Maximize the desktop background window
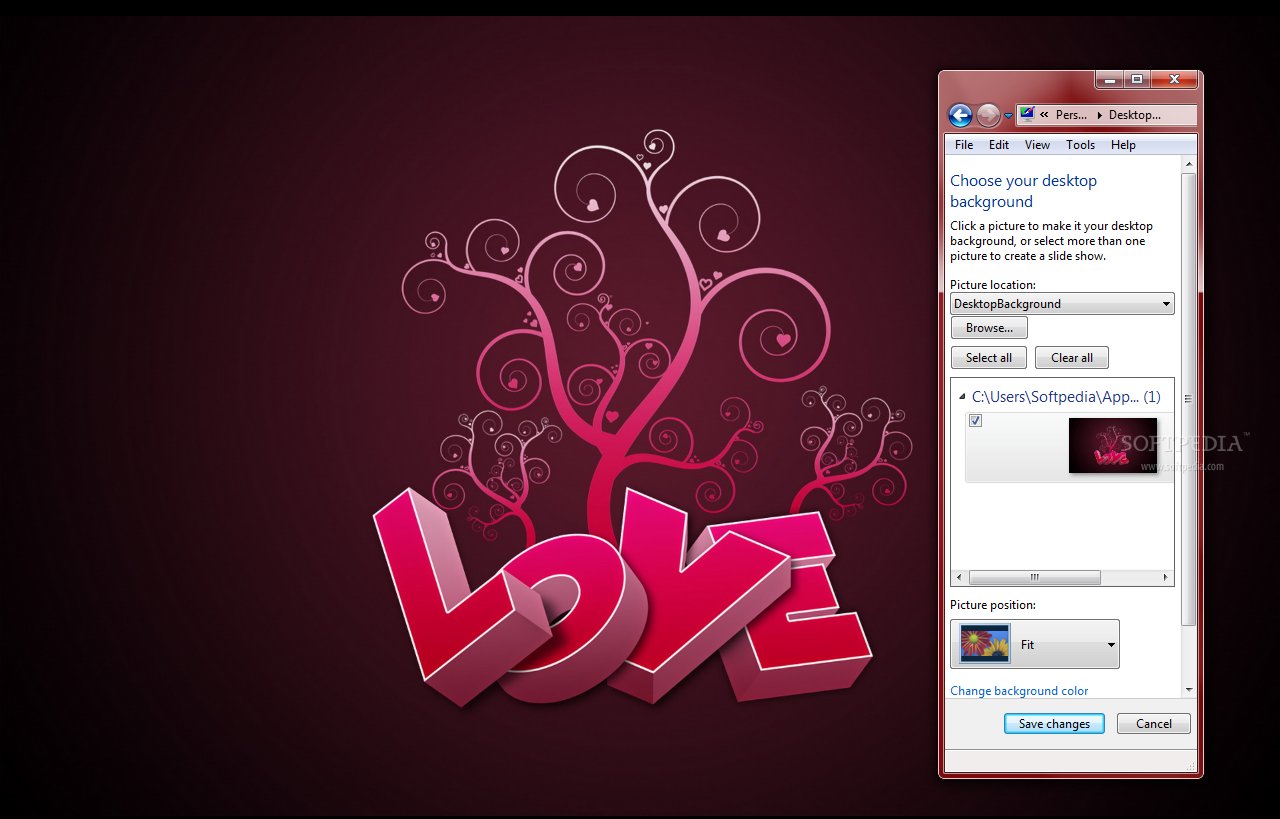The height and width of the screenshot is (819, 1280). [1137, 79]
